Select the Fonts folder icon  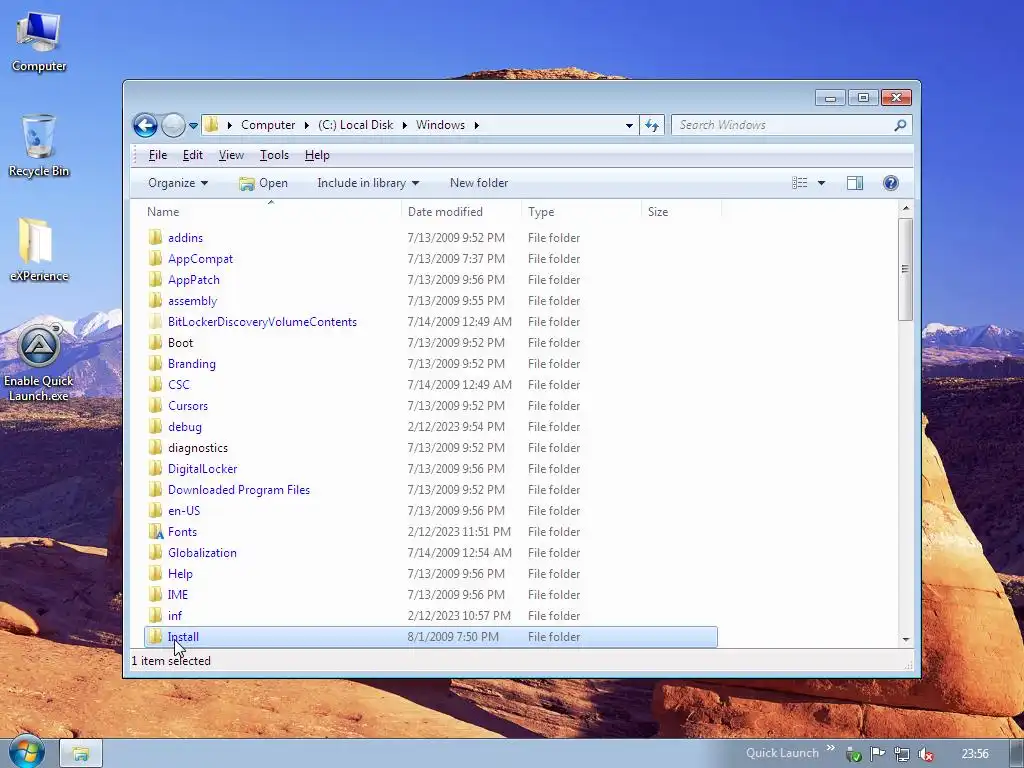click(155, 532)
